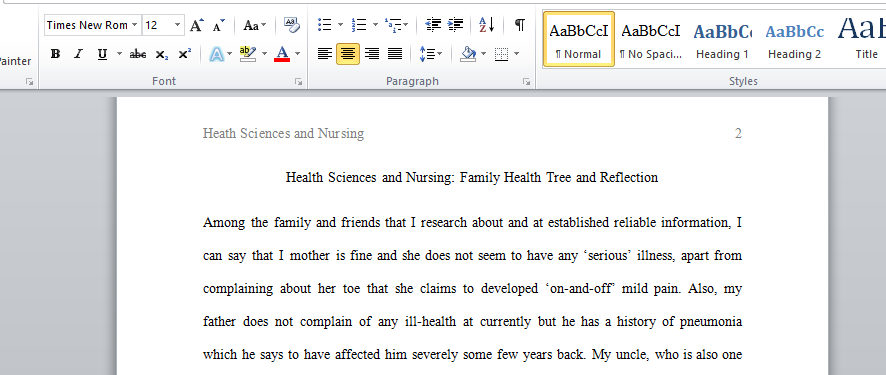
Task: Apply the Heading 2 style
Action: pos(794,39)
